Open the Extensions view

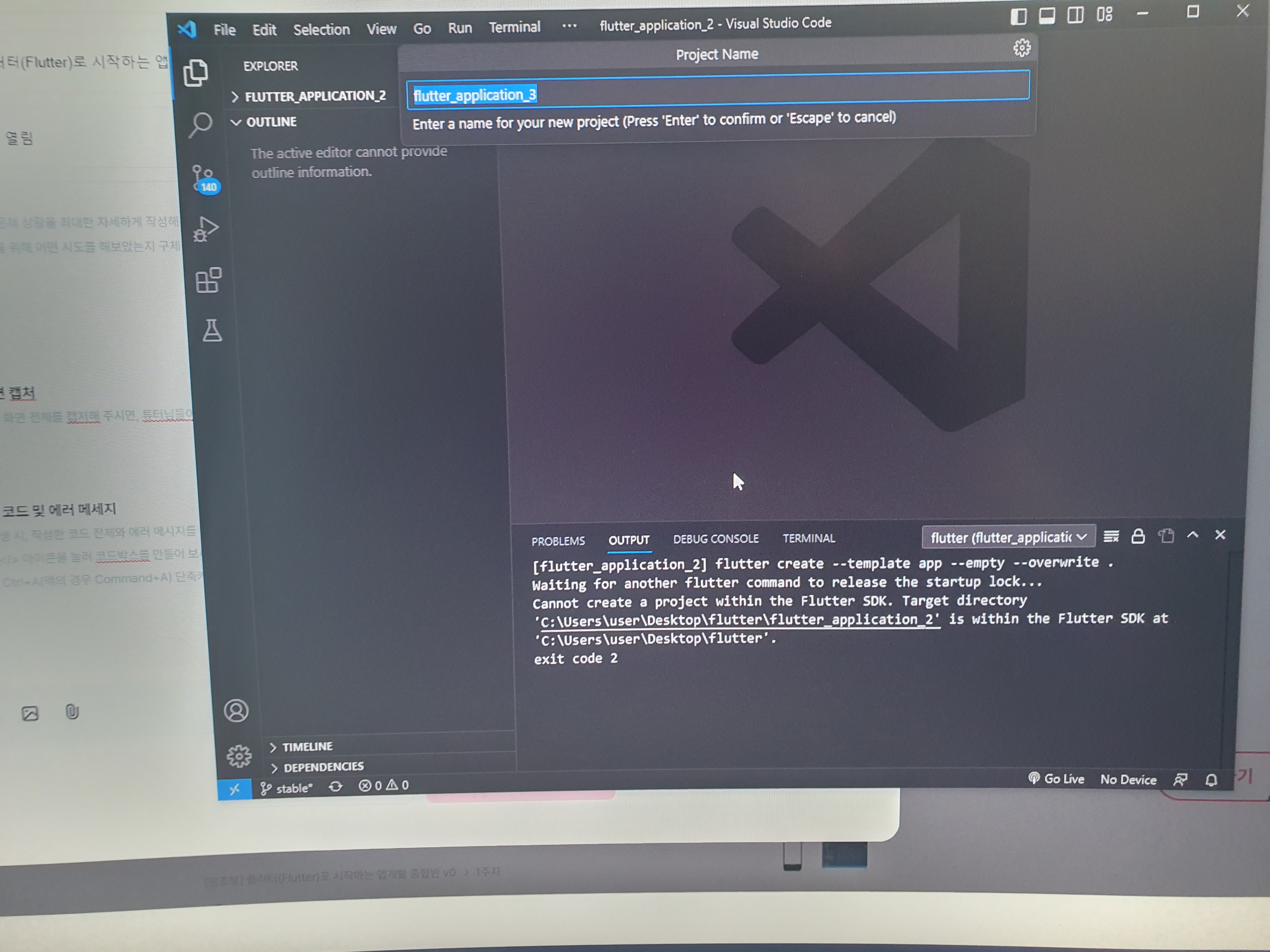(209, 280)
